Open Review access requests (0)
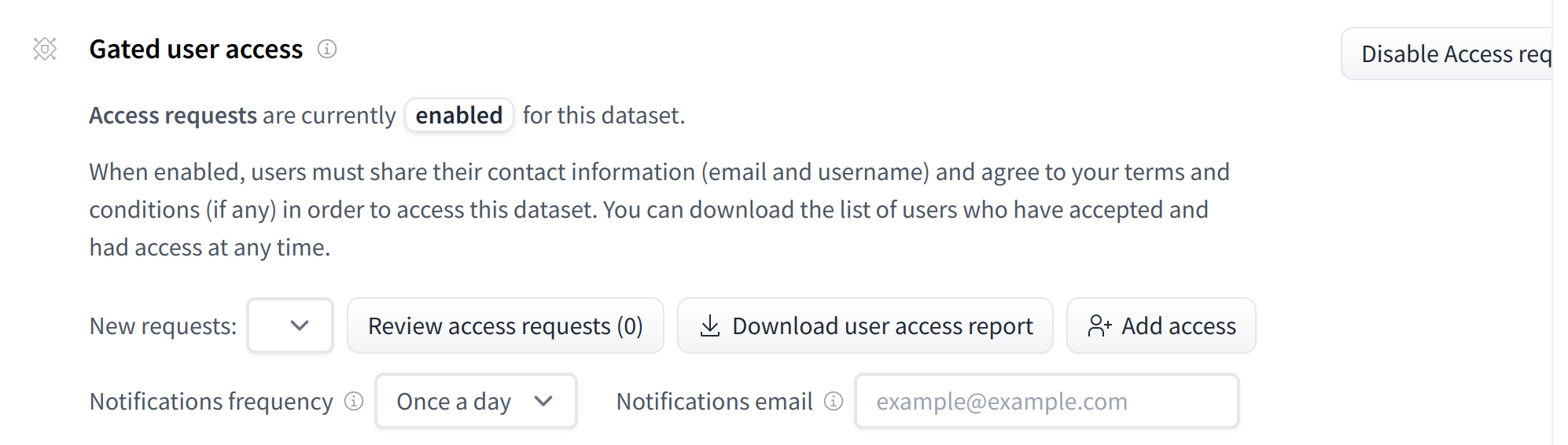 (x=505, y=325)
